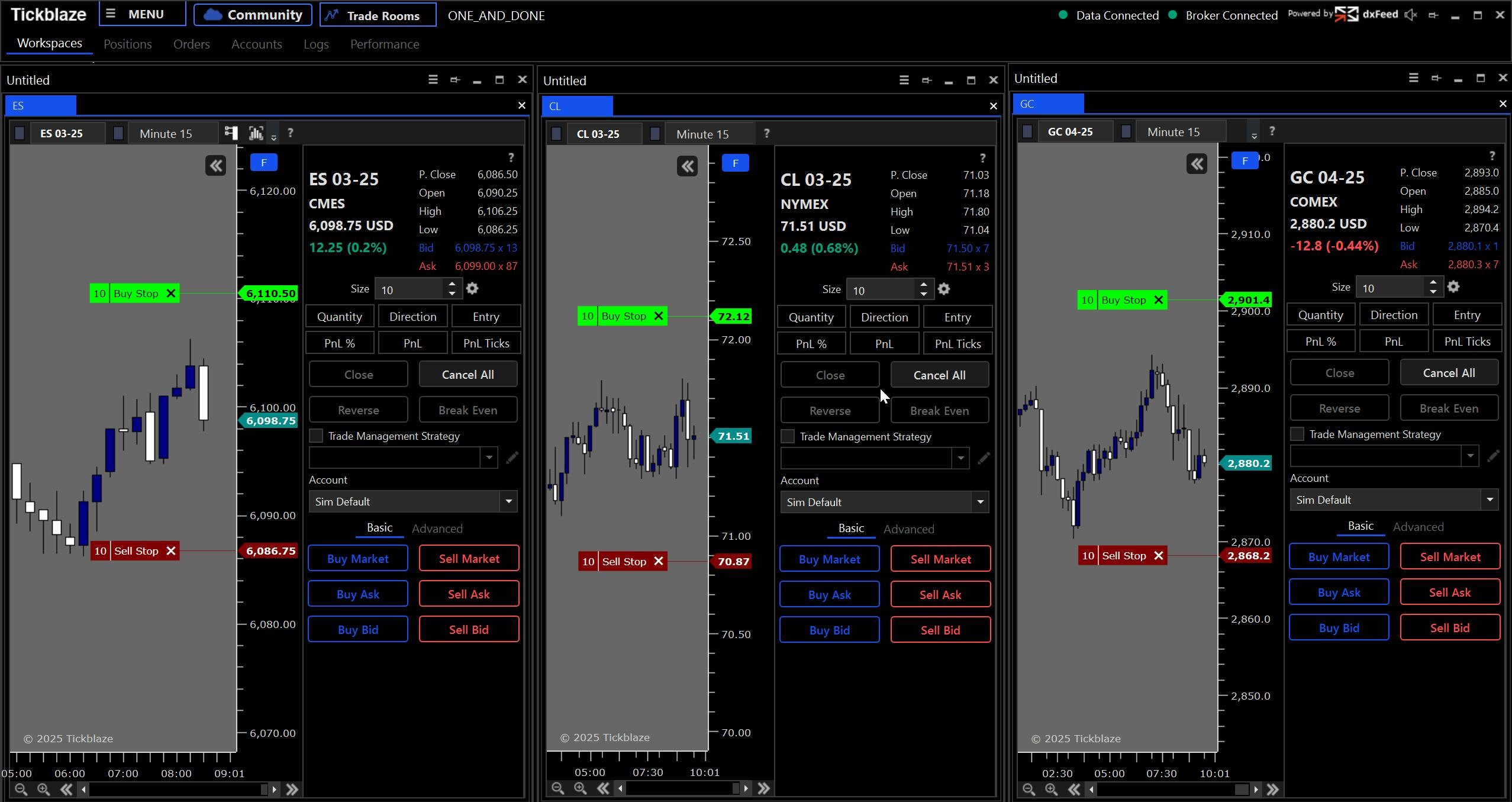Switch to the Positions tab
This screenshot has width=1512, height=802.
point(128,44)
